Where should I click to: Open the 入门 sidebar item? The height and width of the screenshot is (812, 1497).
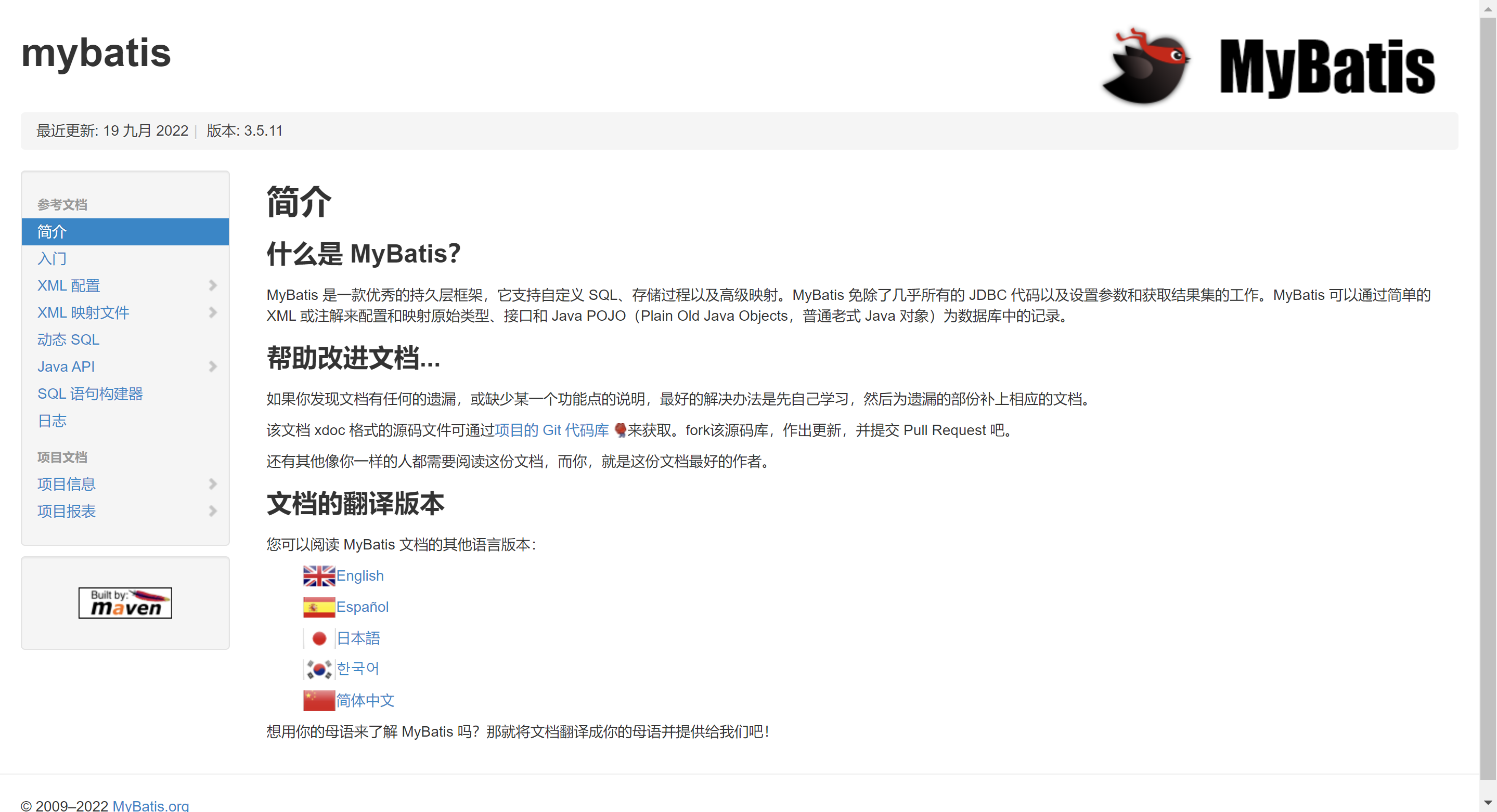tap(51, 258)
